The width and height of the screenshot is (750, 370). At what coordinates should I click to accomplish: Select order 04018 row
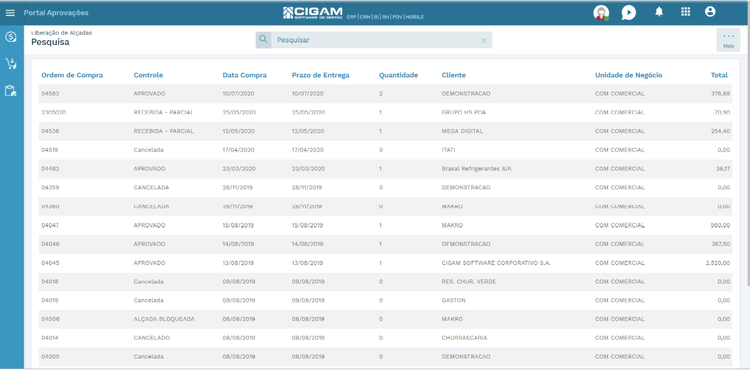[385, 282]
